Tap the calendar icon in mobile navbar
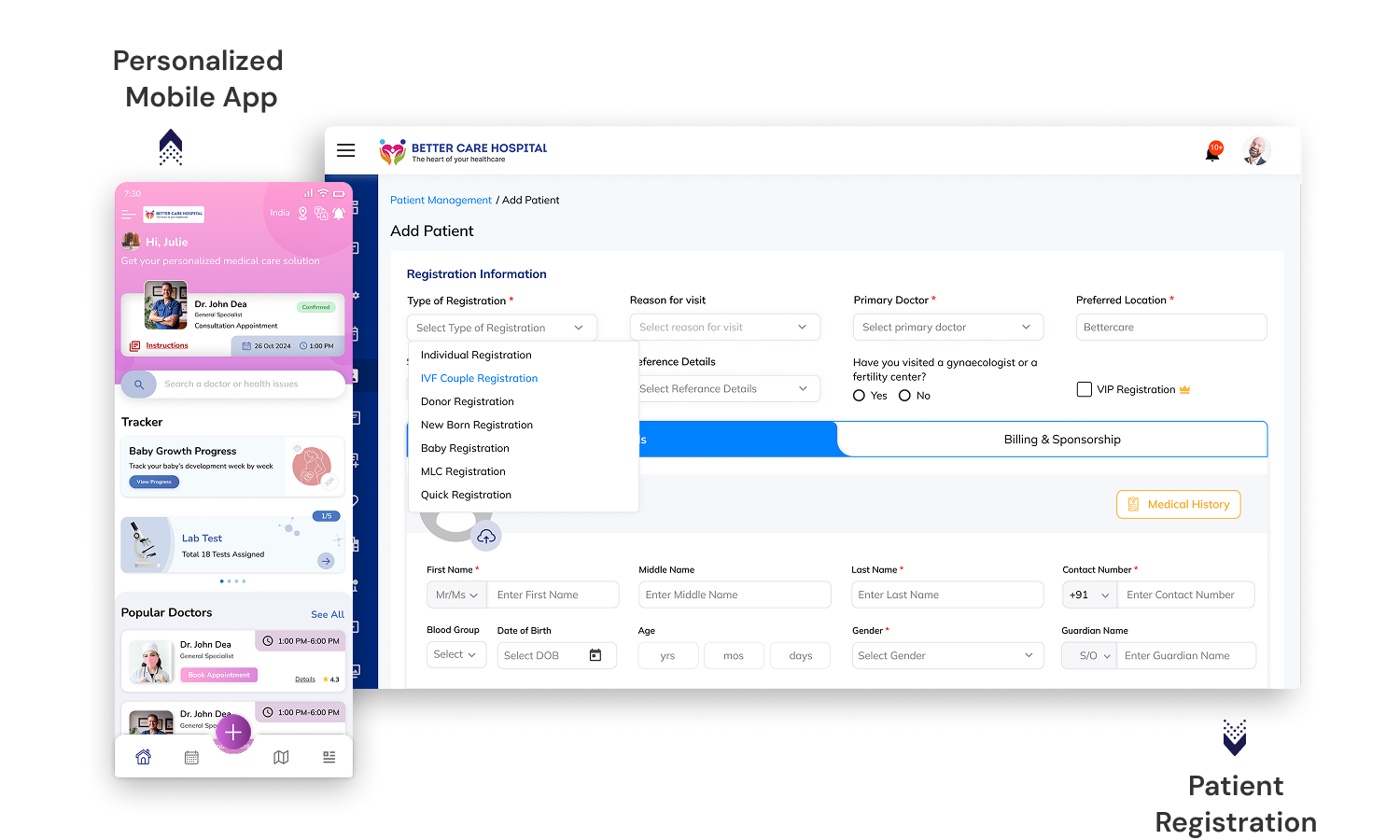The image size is (1400, 840). [191, 757]
